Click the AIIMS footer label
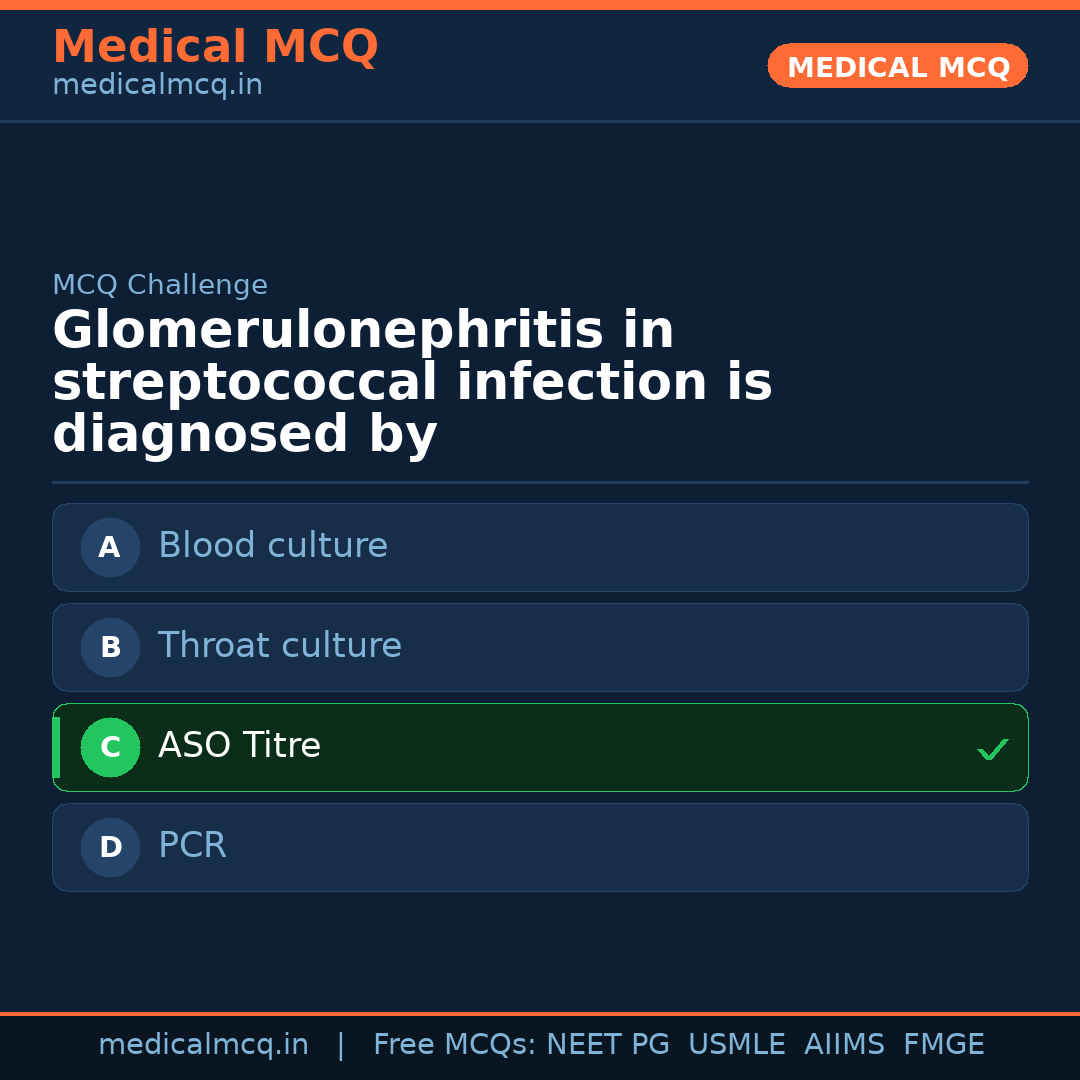1080x1080 pixels. pos(844,1045)
